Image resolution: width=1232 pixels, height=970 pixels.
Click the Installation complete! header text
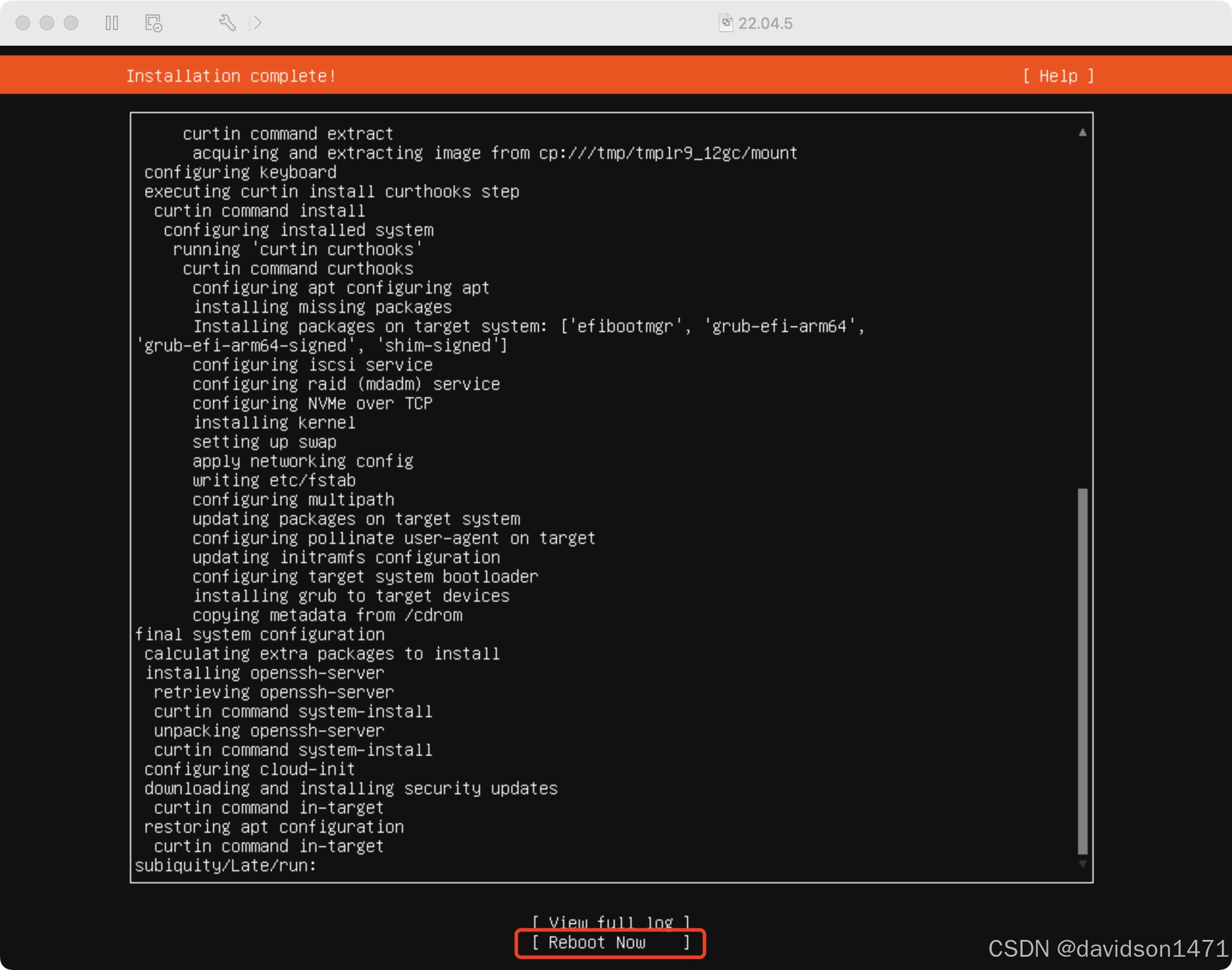point(231,76)
